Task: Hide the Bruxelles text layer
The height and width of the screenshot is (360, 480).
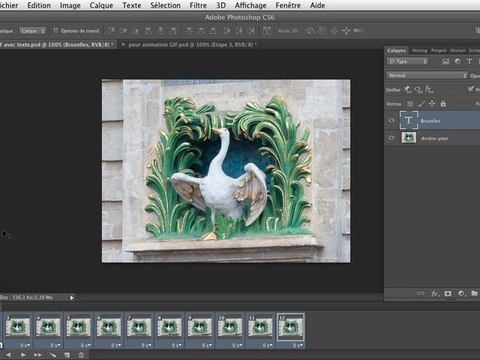Action: coord(392,120)
